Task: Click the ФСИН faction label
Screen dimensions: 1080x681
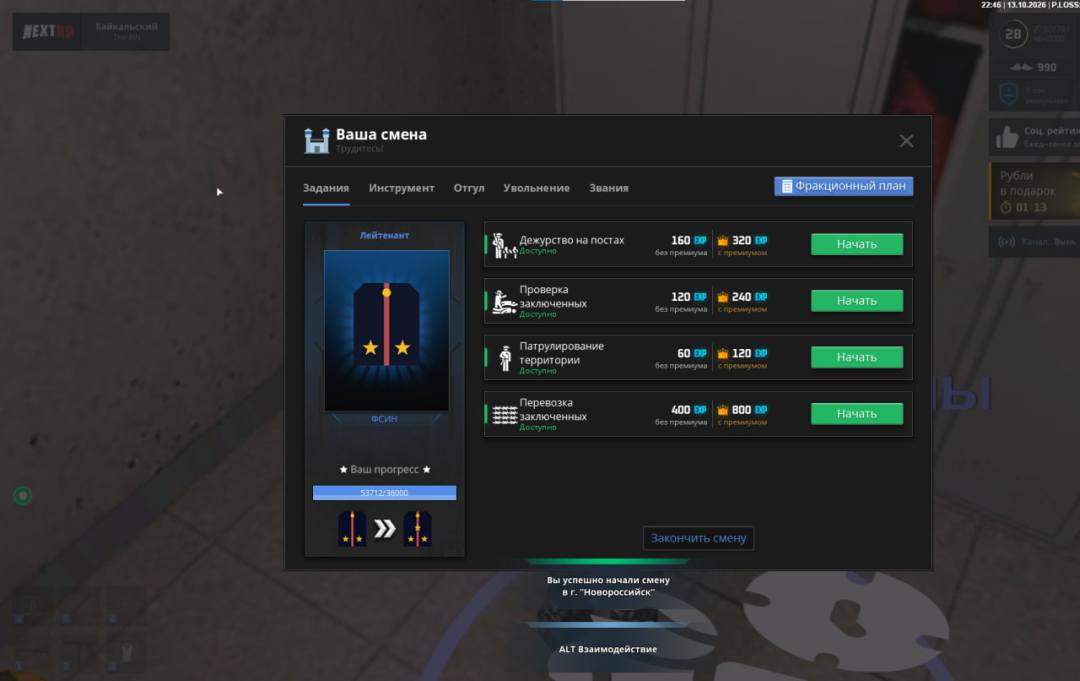Action: tap(384, 419)
